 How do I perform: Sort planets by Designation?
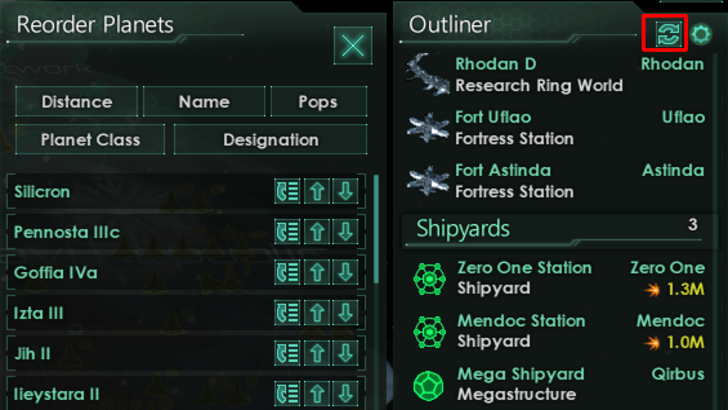[270, 140]
